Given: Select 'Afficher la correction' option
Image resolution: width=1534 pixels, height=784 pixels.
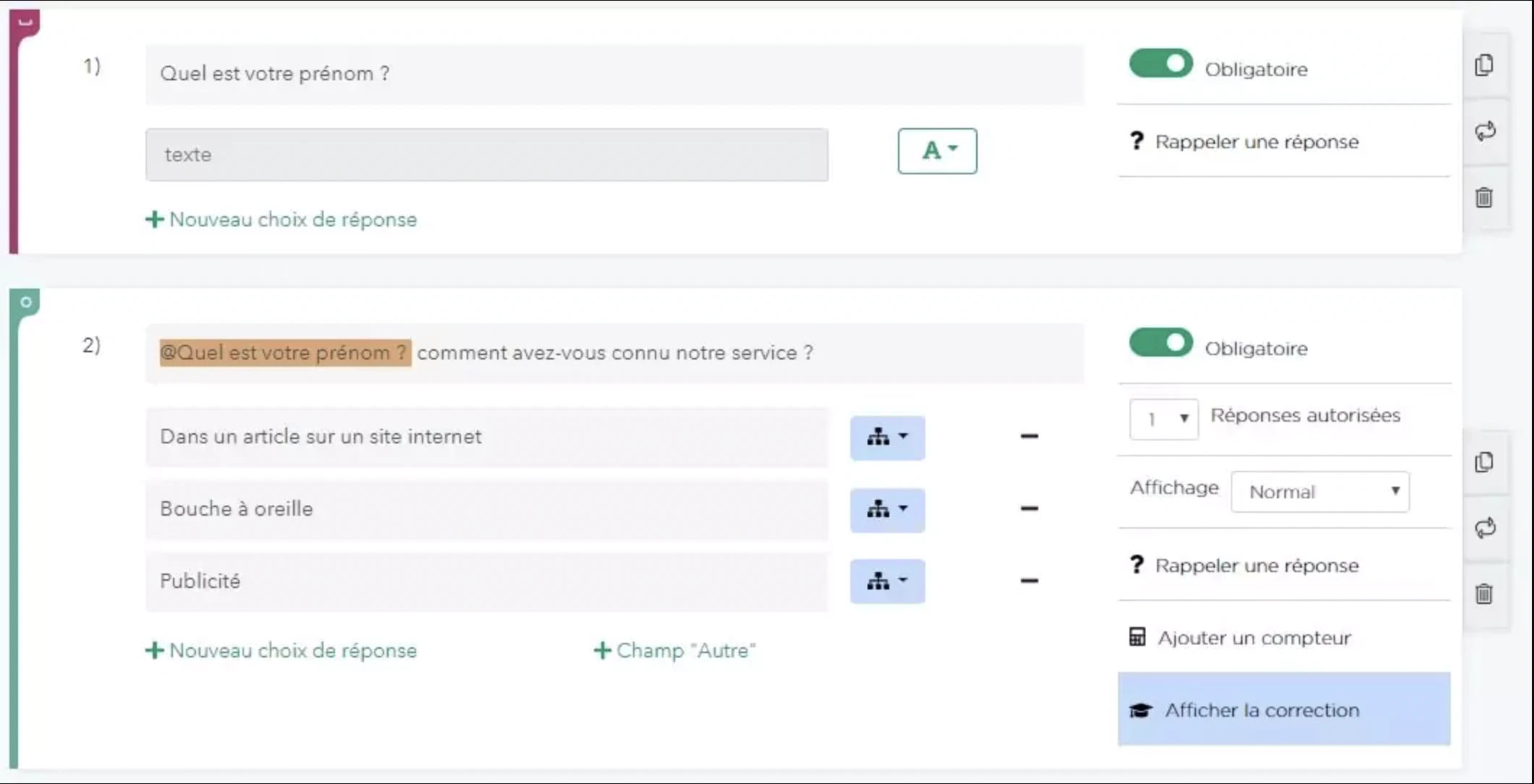Looking at the screenshot, I should (x=1284, y=710).
